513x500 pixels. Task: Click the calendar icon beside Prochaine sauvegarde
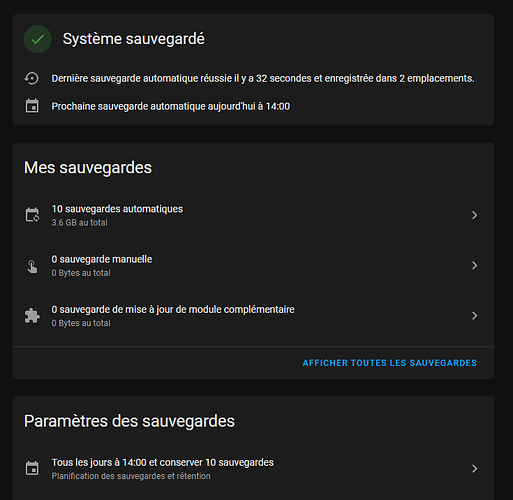pos(32,106)
